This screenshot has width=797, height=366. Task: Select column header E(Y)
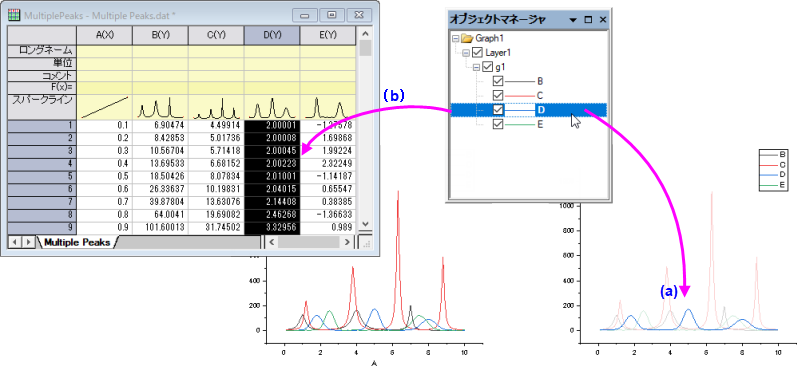328,35
